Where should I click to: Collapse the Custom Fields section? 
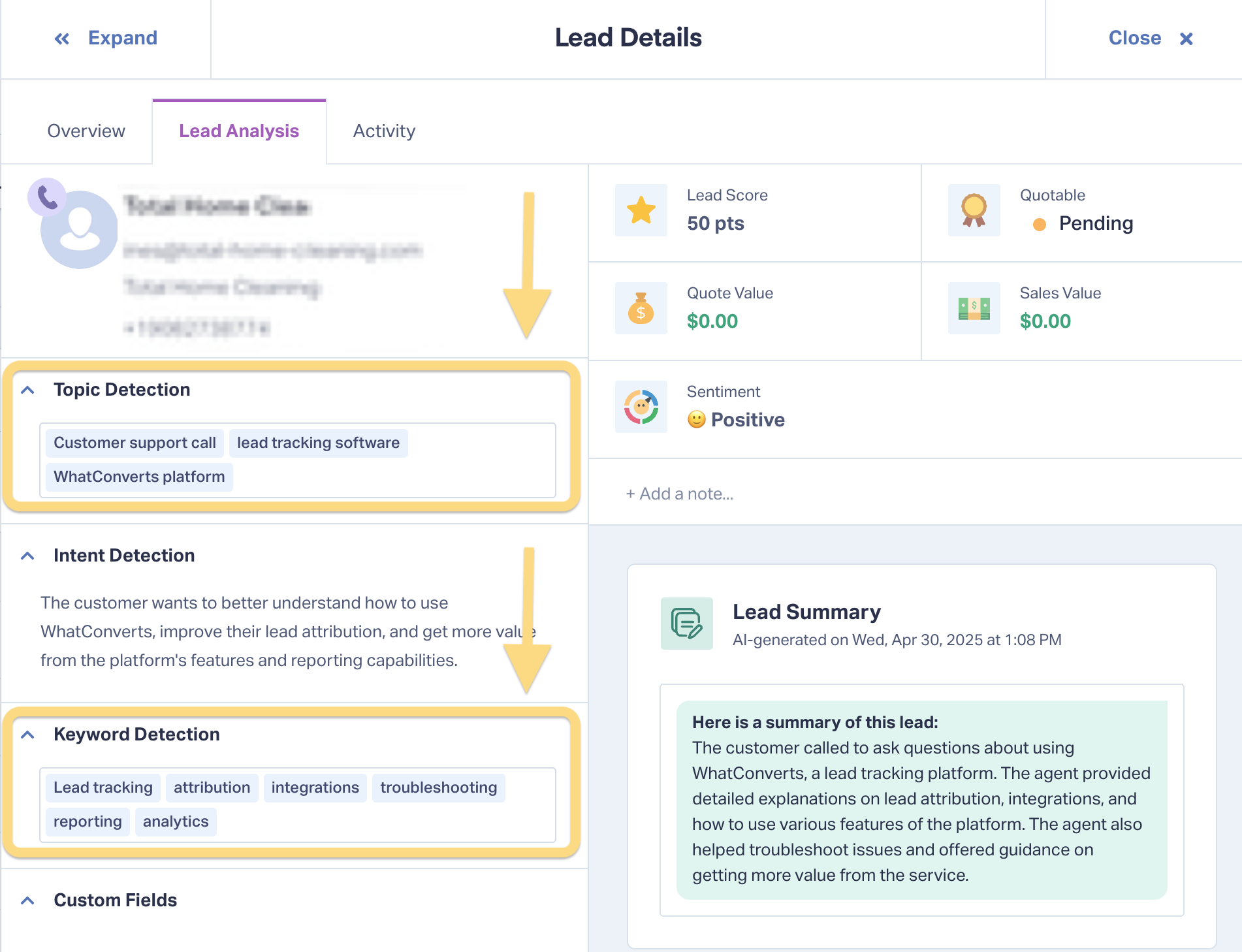[x=27, y=900]
